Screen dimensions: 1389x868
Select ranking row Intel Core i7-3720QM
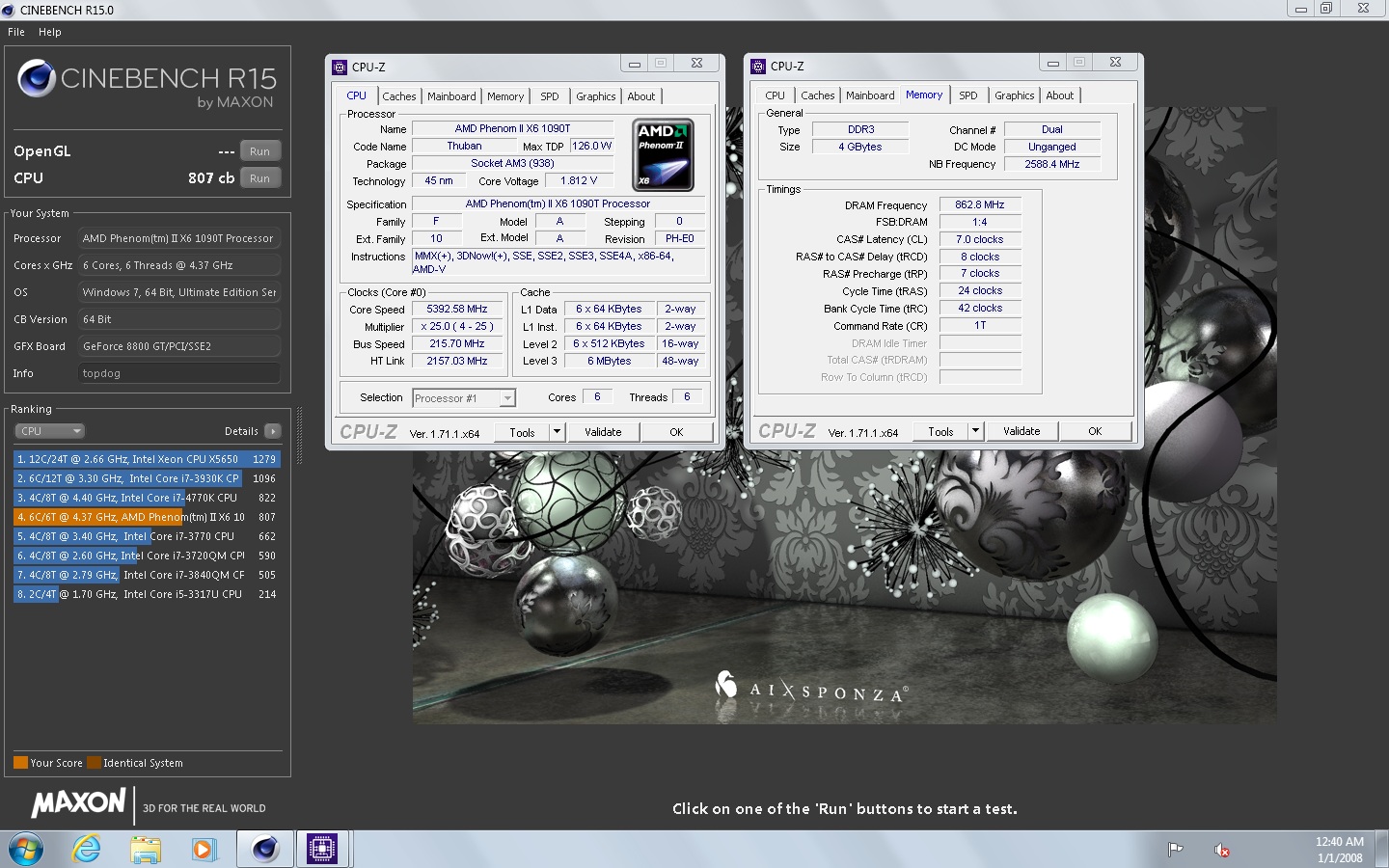tap(147, 556)
